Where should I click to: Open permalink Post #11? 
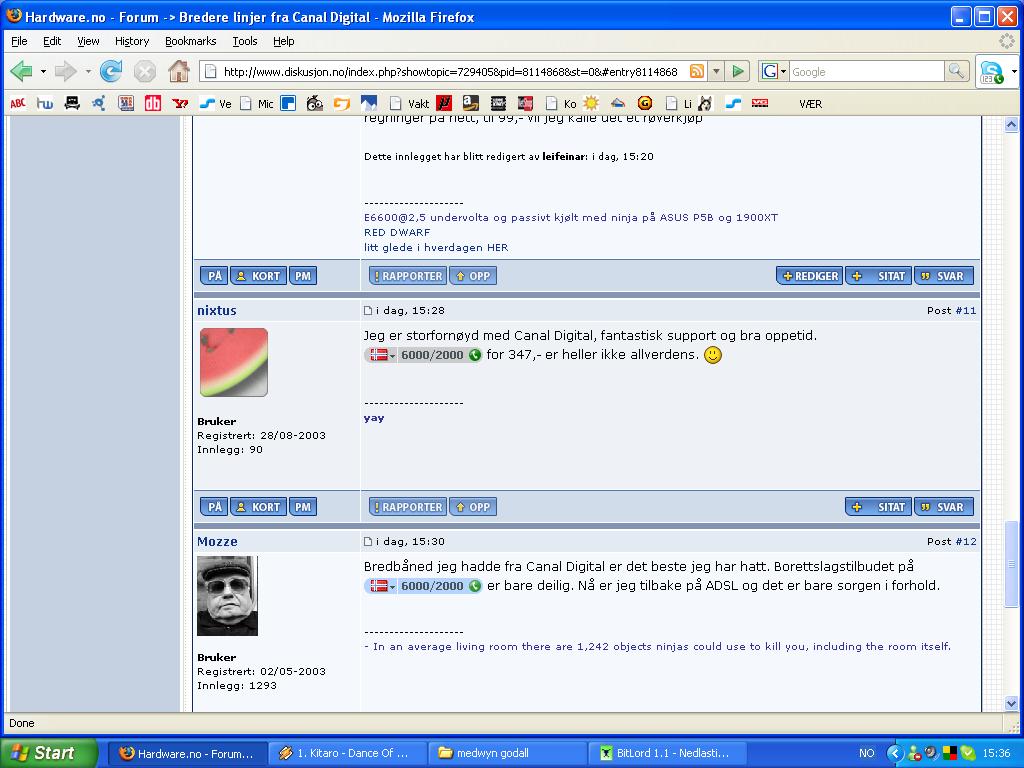965,311
